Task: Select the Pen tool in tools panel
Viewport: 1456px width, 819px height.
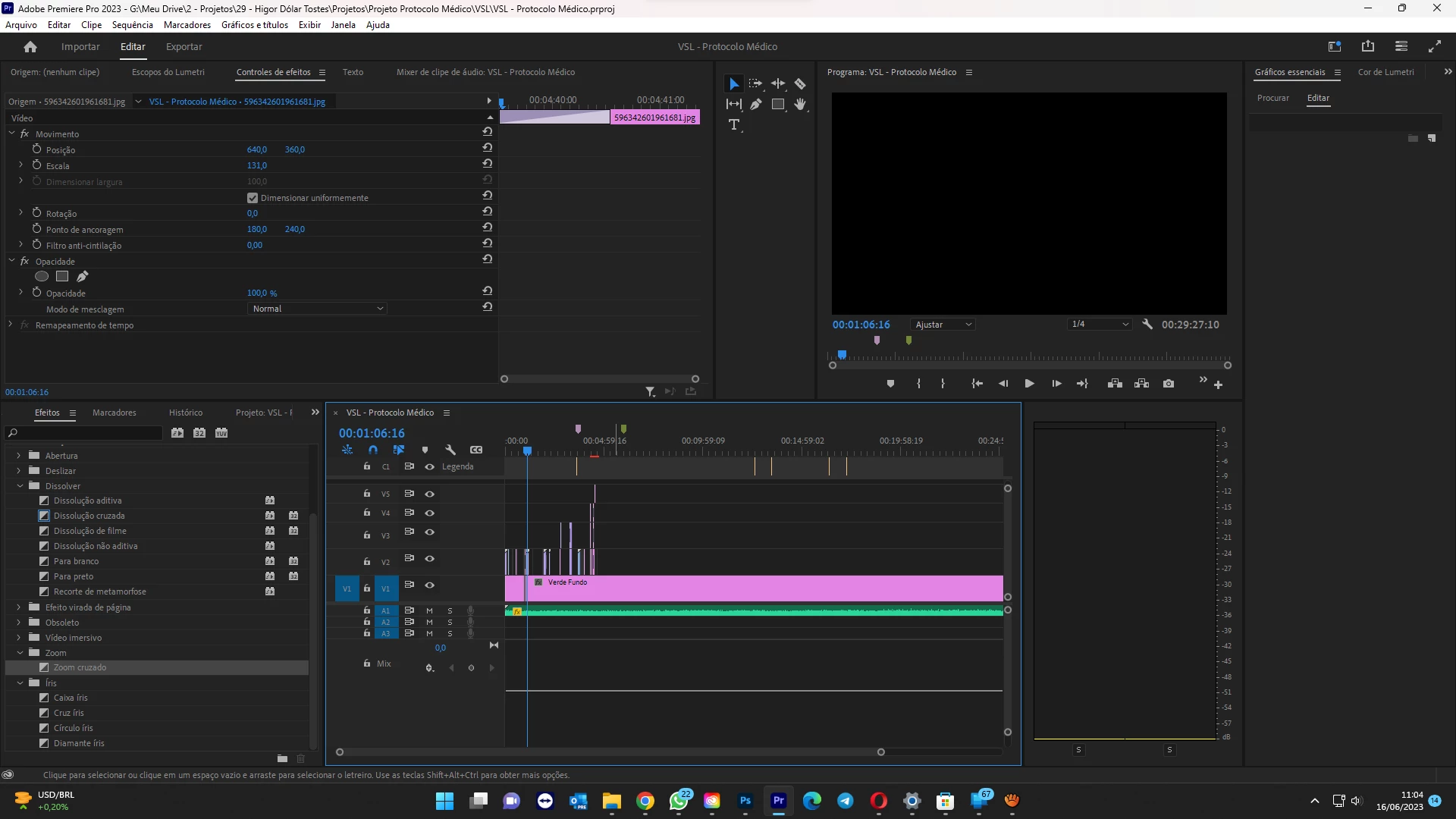Action: (755, 105)
